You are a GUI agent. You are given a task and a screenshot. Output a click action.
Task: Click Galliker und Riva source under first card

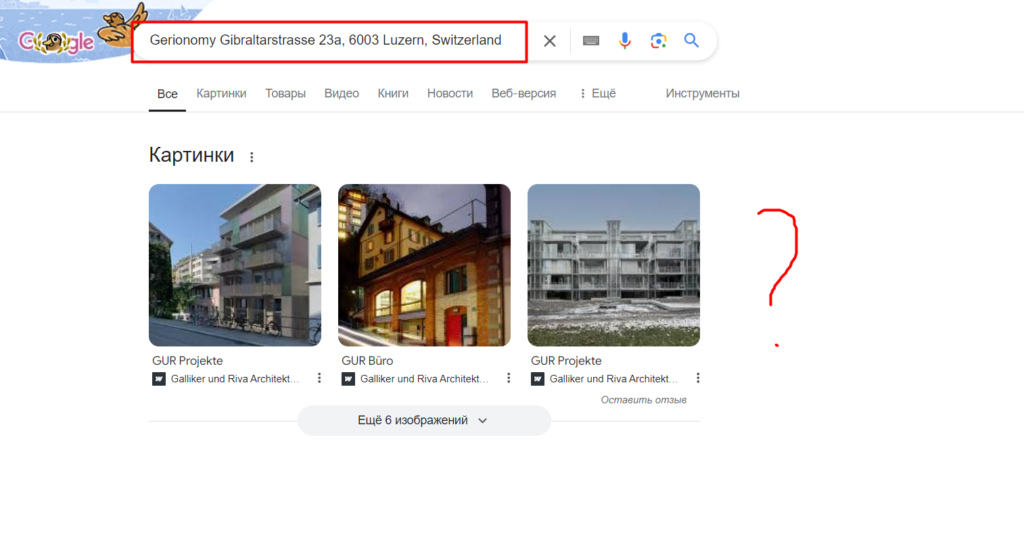pos(235,379)
